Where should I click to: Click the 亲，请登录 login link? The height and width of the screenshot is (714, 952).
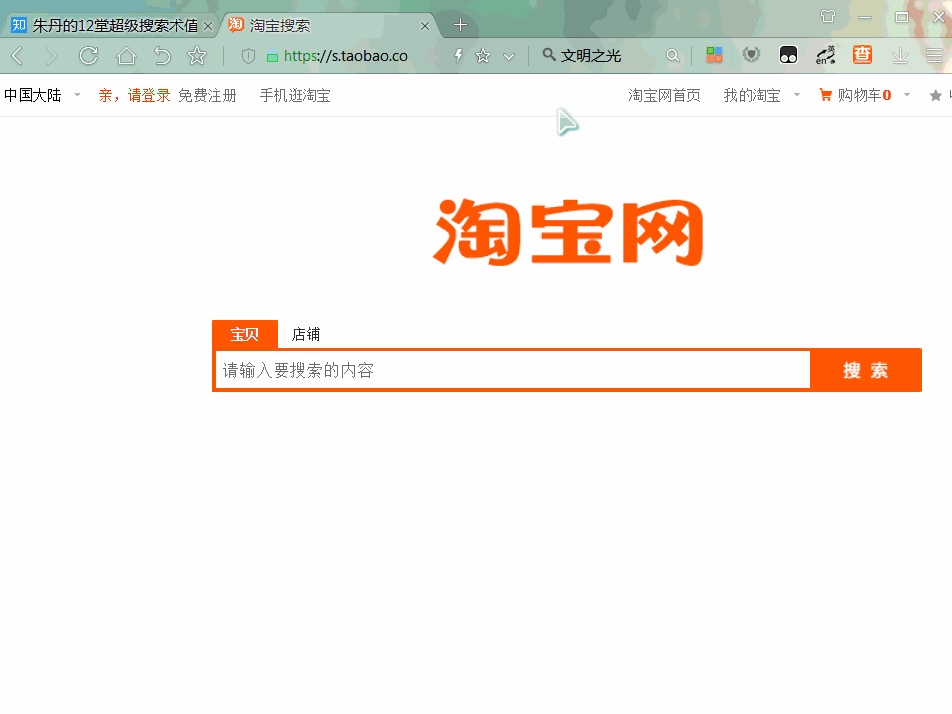[134, 95]
